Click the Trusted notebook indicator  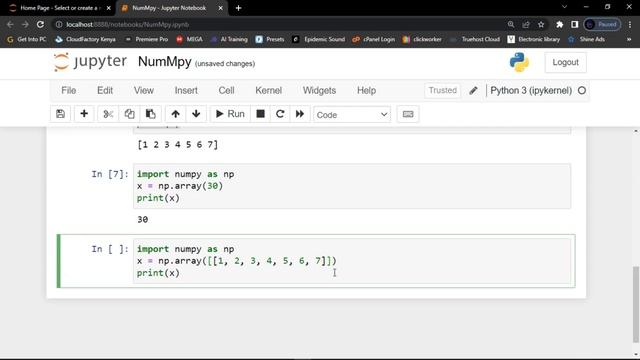[442, 90]
